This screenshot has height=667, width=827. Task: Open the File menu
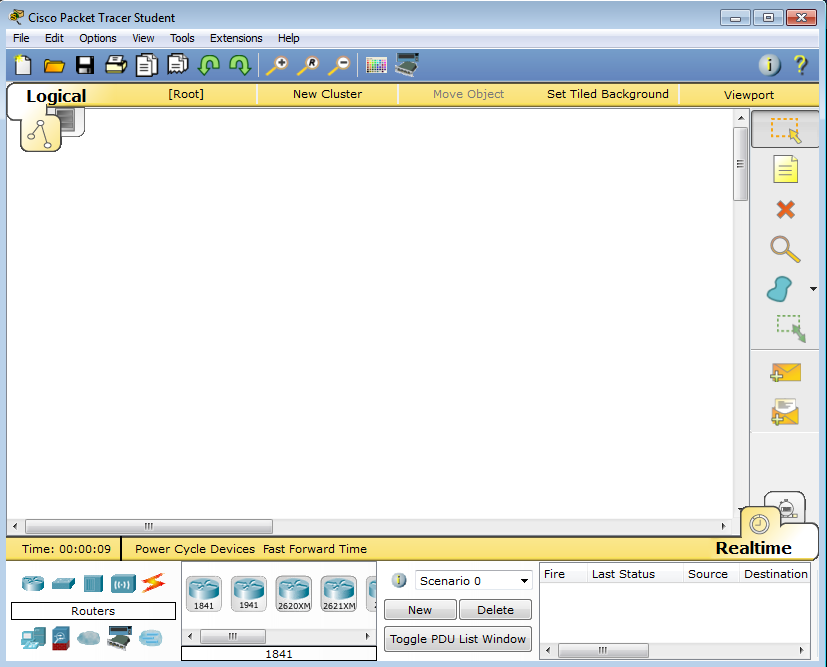[x=21, y=38]
